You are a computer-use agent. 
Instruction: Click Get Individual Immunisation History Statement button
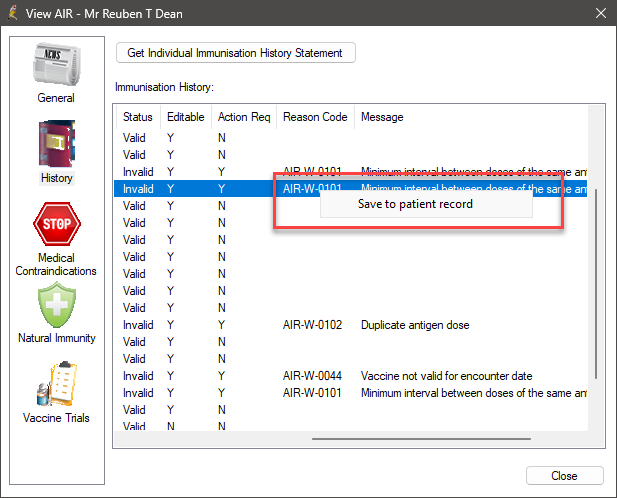[x=236, y=53]
